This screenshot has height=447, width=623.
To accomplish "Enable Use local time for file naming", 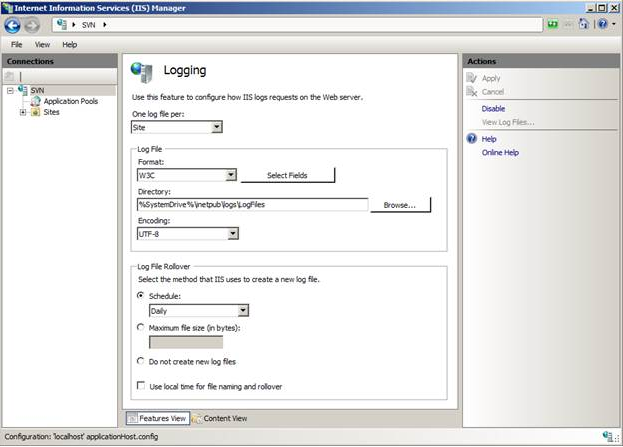I will (x=141, y=385).
